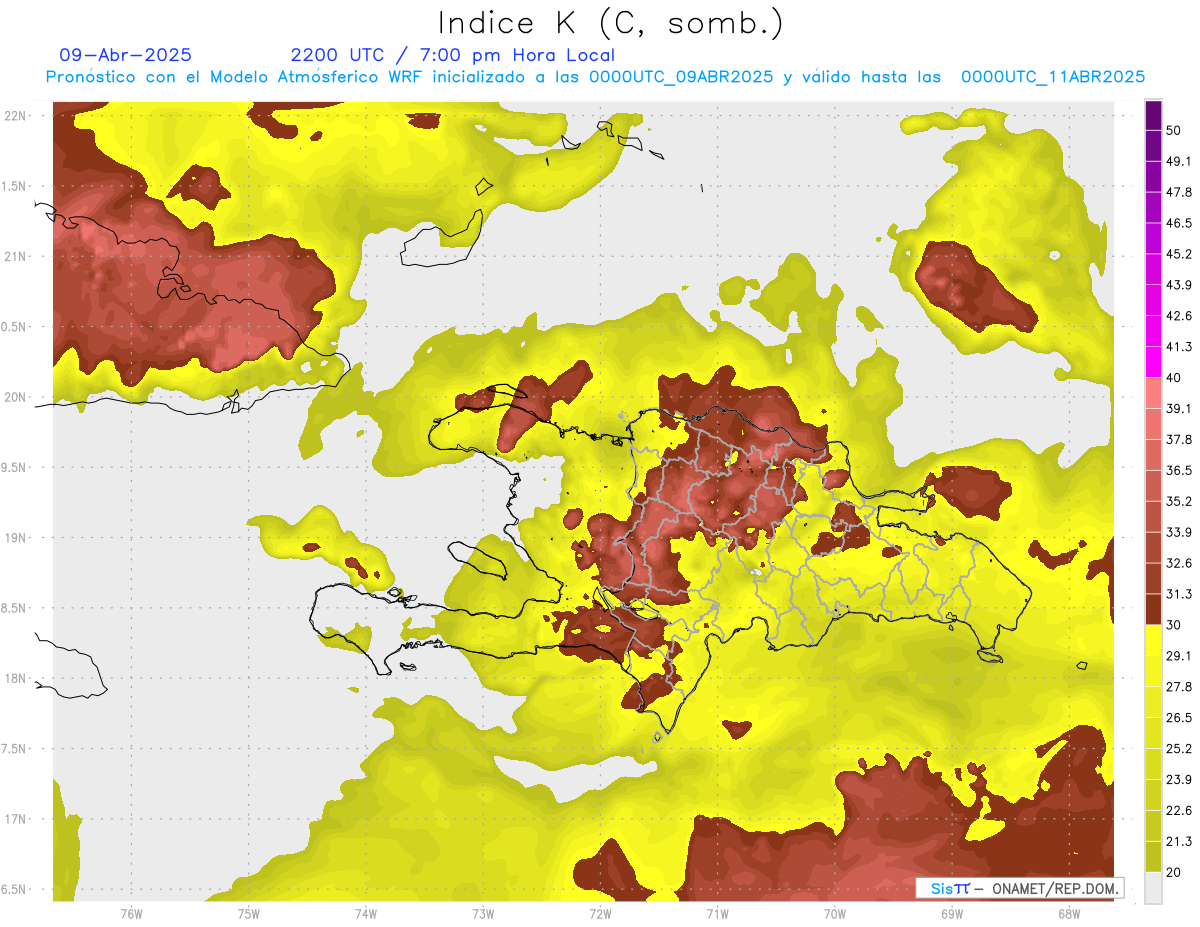
Task: Select the colorbar value "35.2"
Action: pos(1179,501)
